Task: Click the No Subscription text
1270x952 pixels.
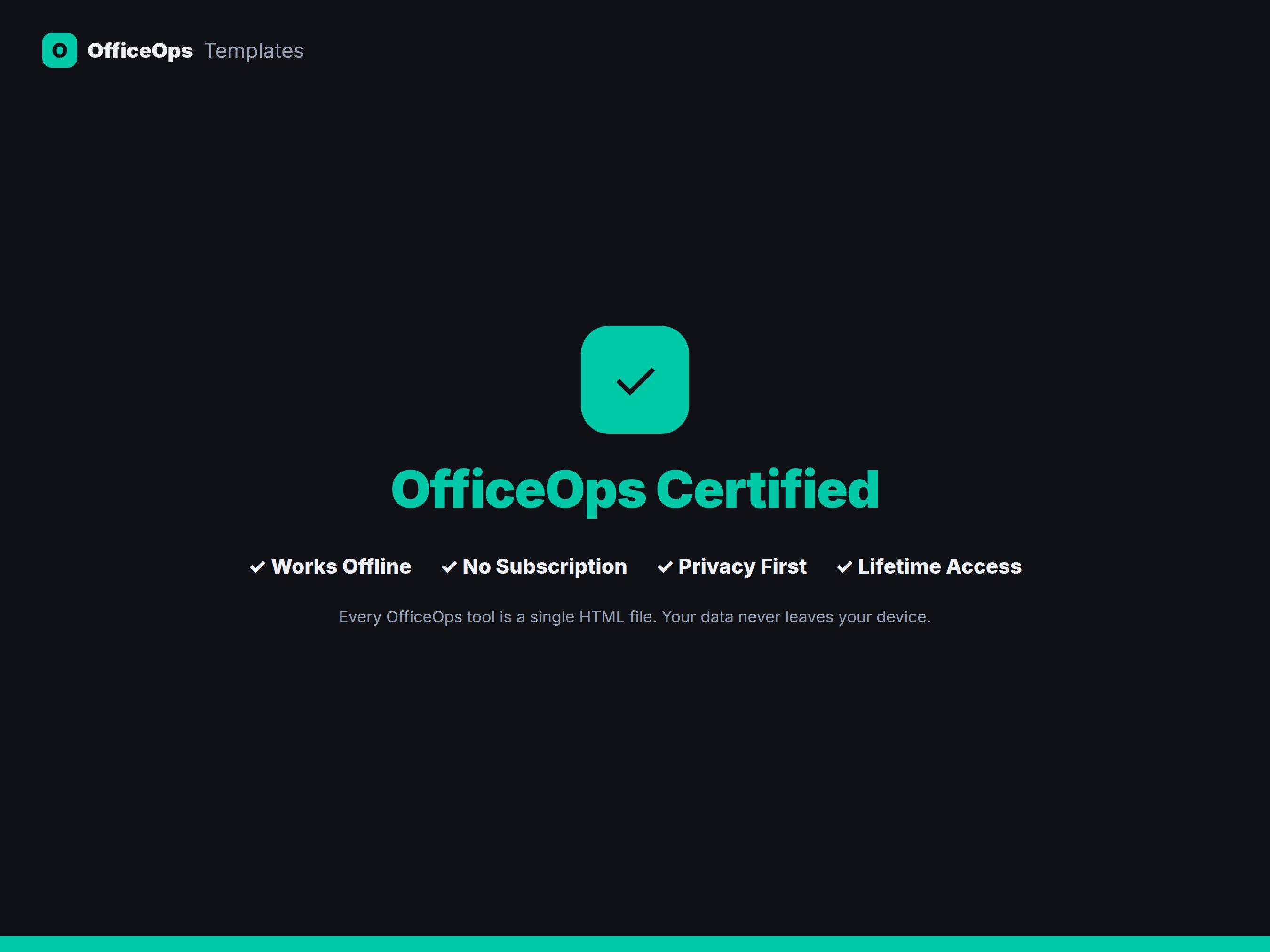Action: pyautogui.click(x=545, y=566)
